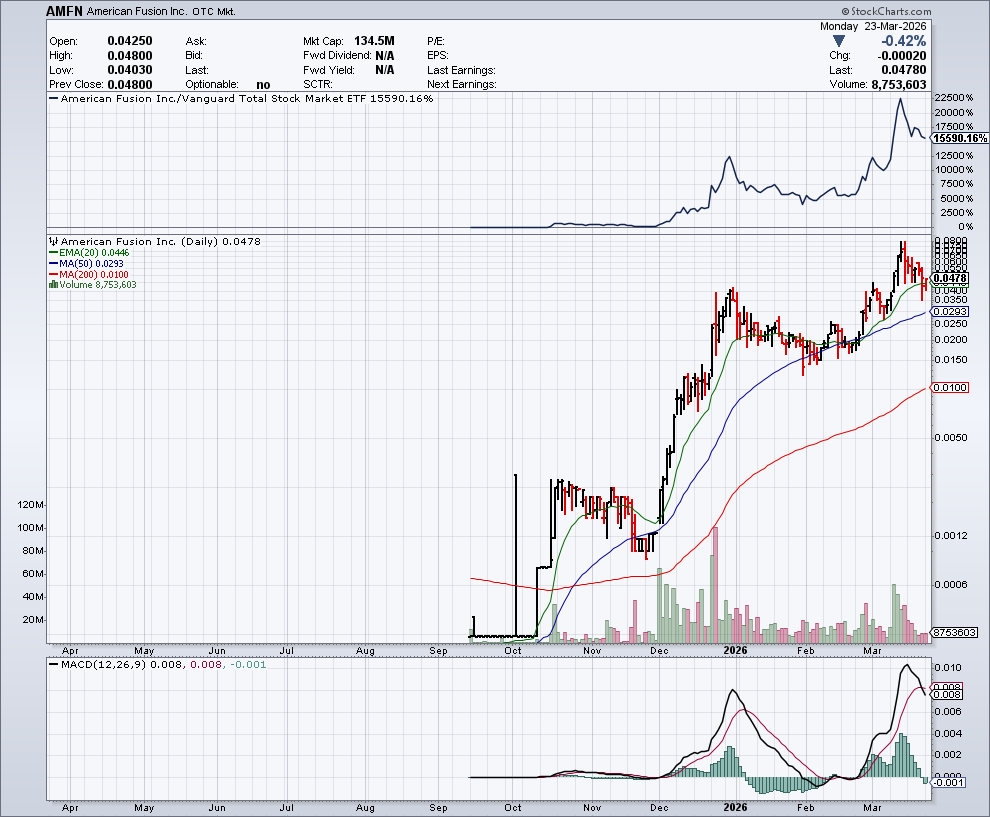
Task: Click the American Fusion Inc. (Daily) 0.0478 legend
Action: (x=160, y=241)
